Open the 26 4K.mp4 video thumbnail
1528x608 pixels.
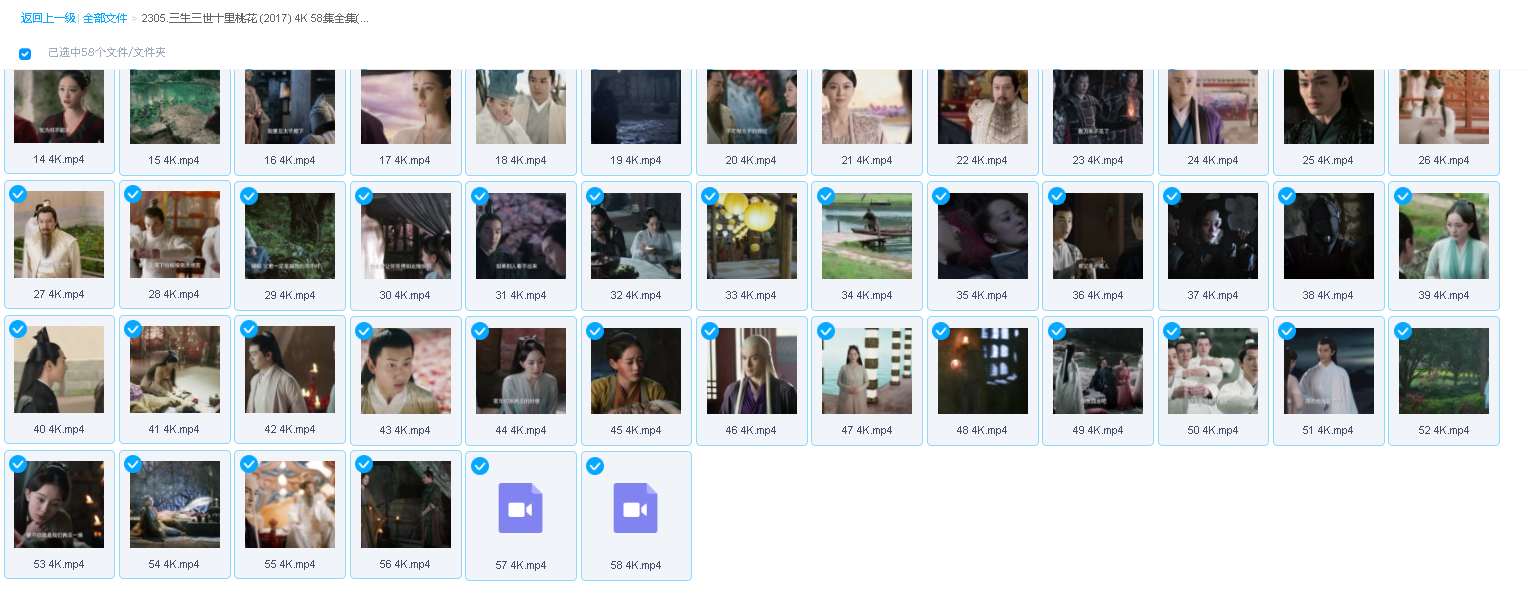pos(1443,106)
